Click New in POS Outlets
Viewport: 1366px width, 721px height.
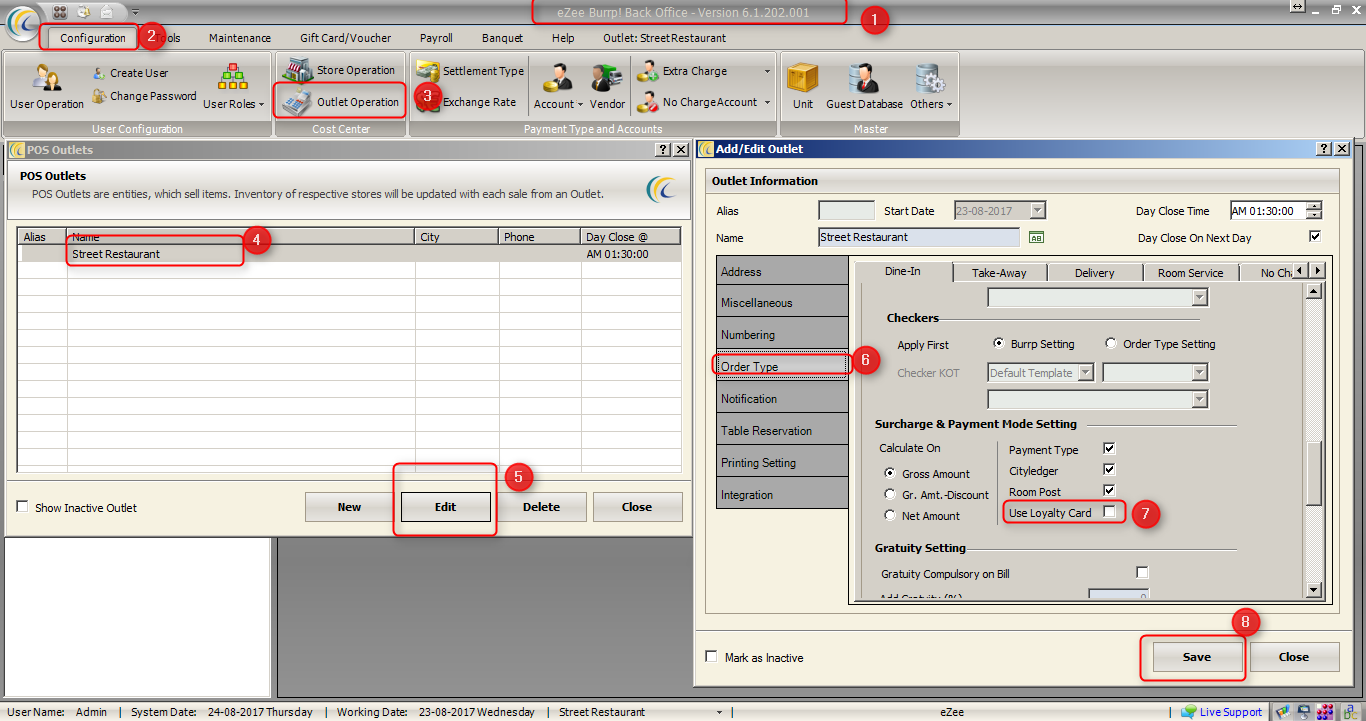(x=349, y=507)
